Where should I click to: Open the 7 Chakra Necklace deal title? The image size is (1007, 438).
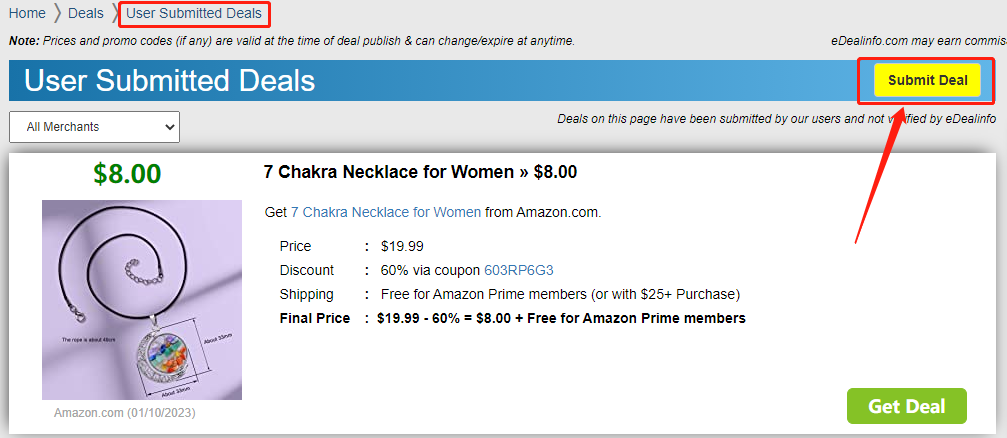click(x=420, y=172)
